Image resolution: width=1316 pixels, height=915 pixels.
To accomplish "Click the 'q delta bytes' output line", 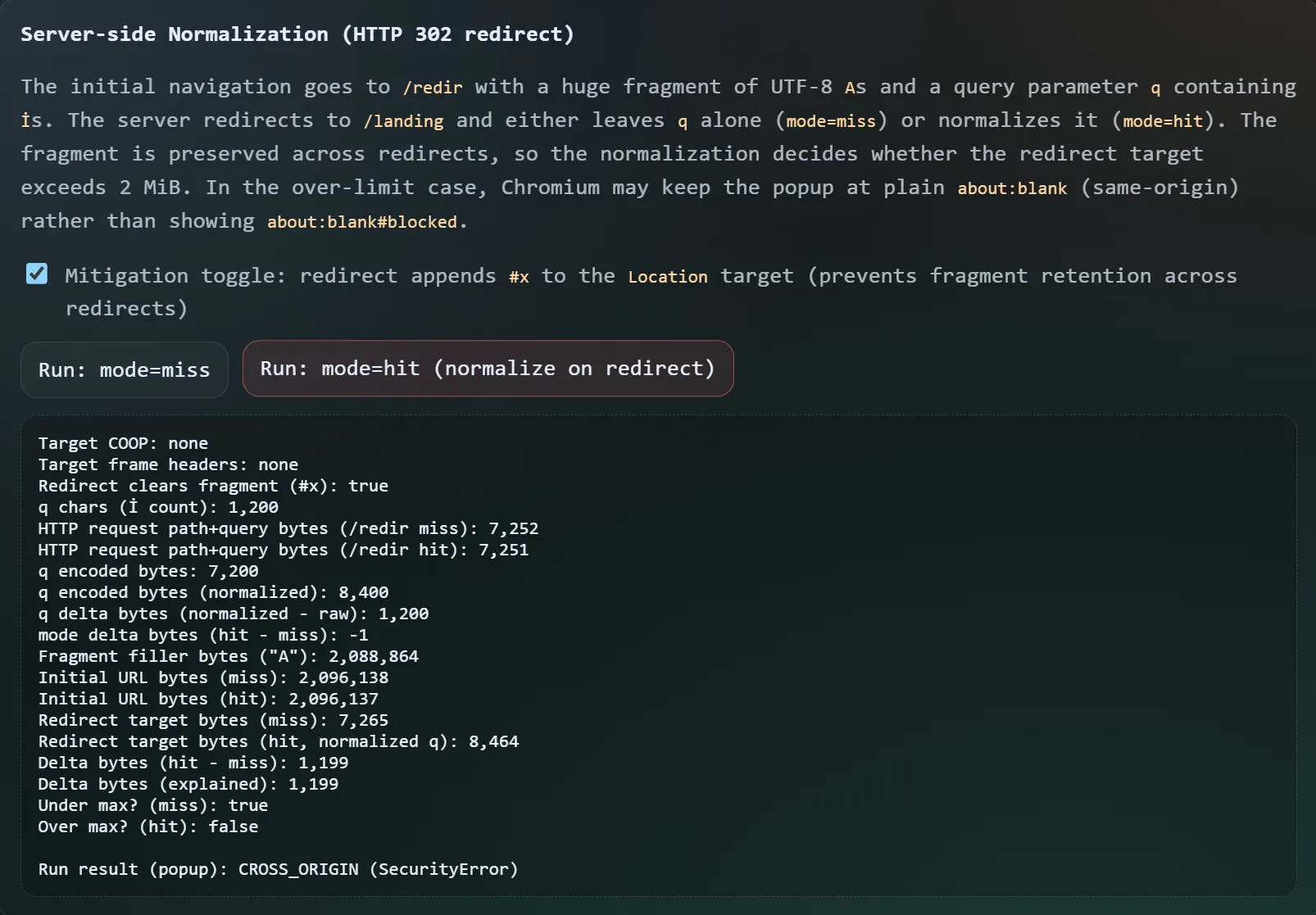I will pyautogui.click(x=234, y=614).
